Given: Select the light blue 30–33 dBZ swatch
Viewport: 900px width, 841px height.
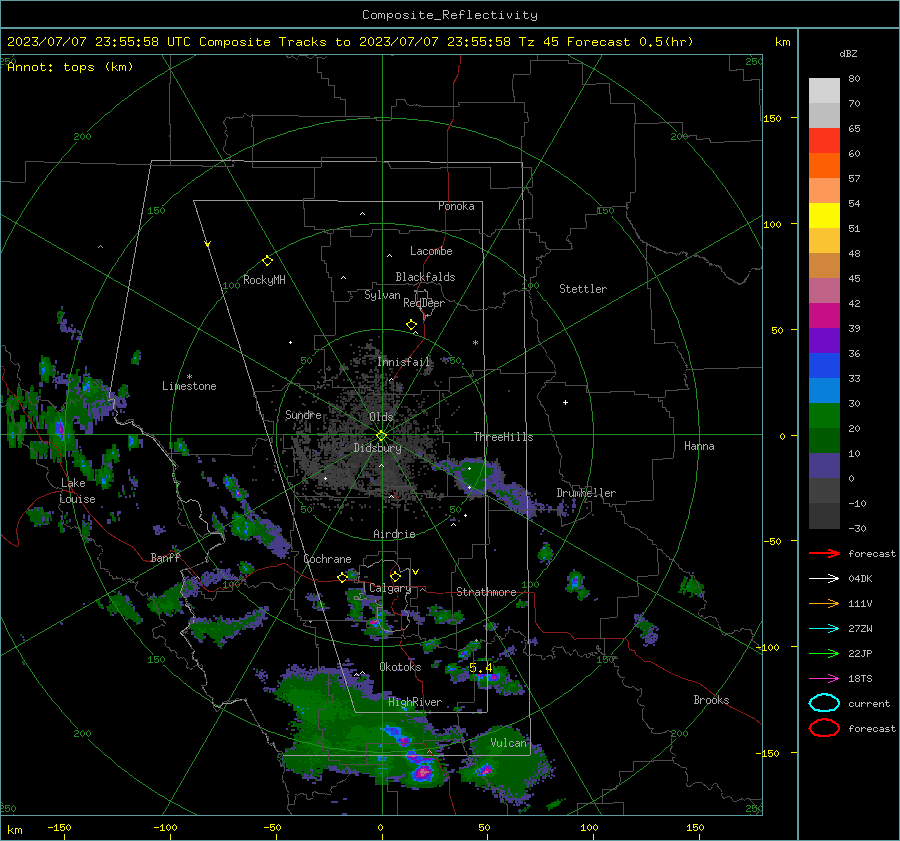Looking at the screenshot, I should pos(824,391).
